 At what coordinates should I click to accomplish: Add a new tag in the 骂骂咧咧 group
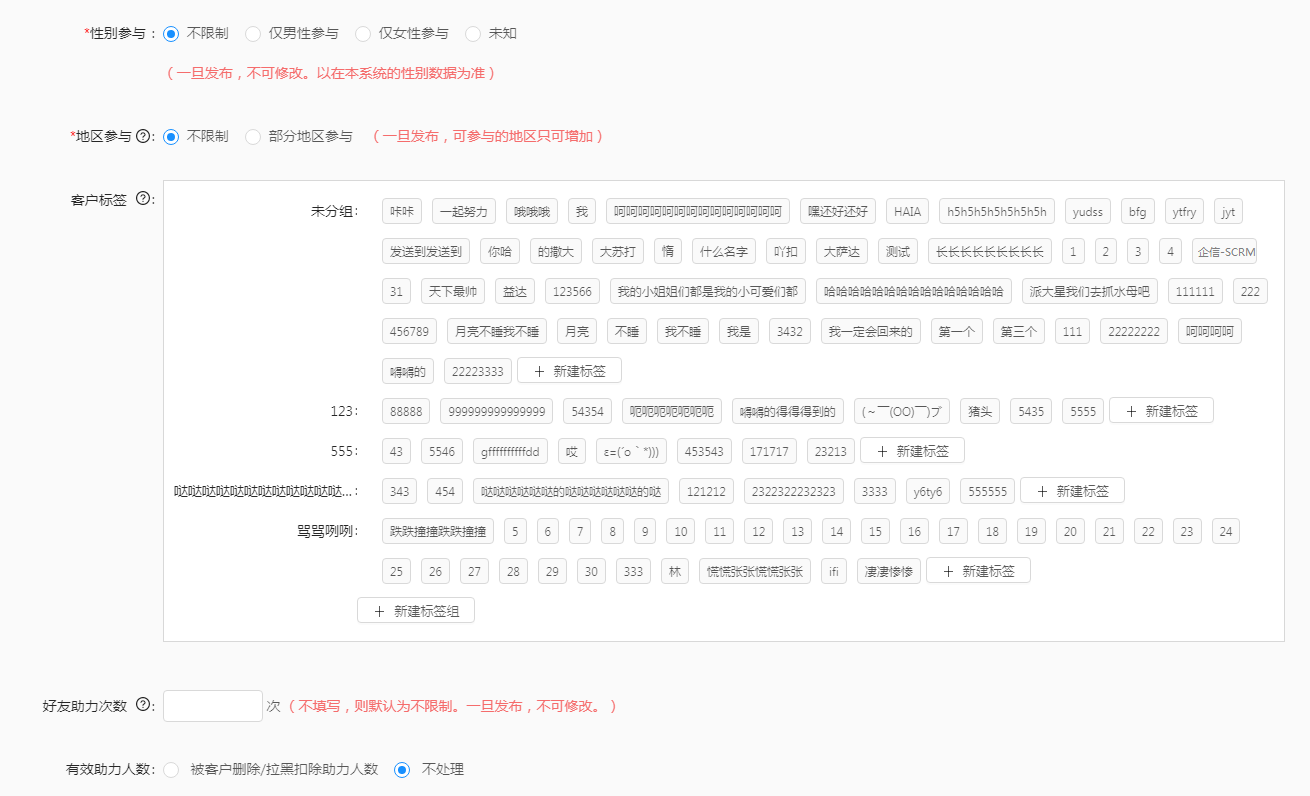(x=978, y=571)
